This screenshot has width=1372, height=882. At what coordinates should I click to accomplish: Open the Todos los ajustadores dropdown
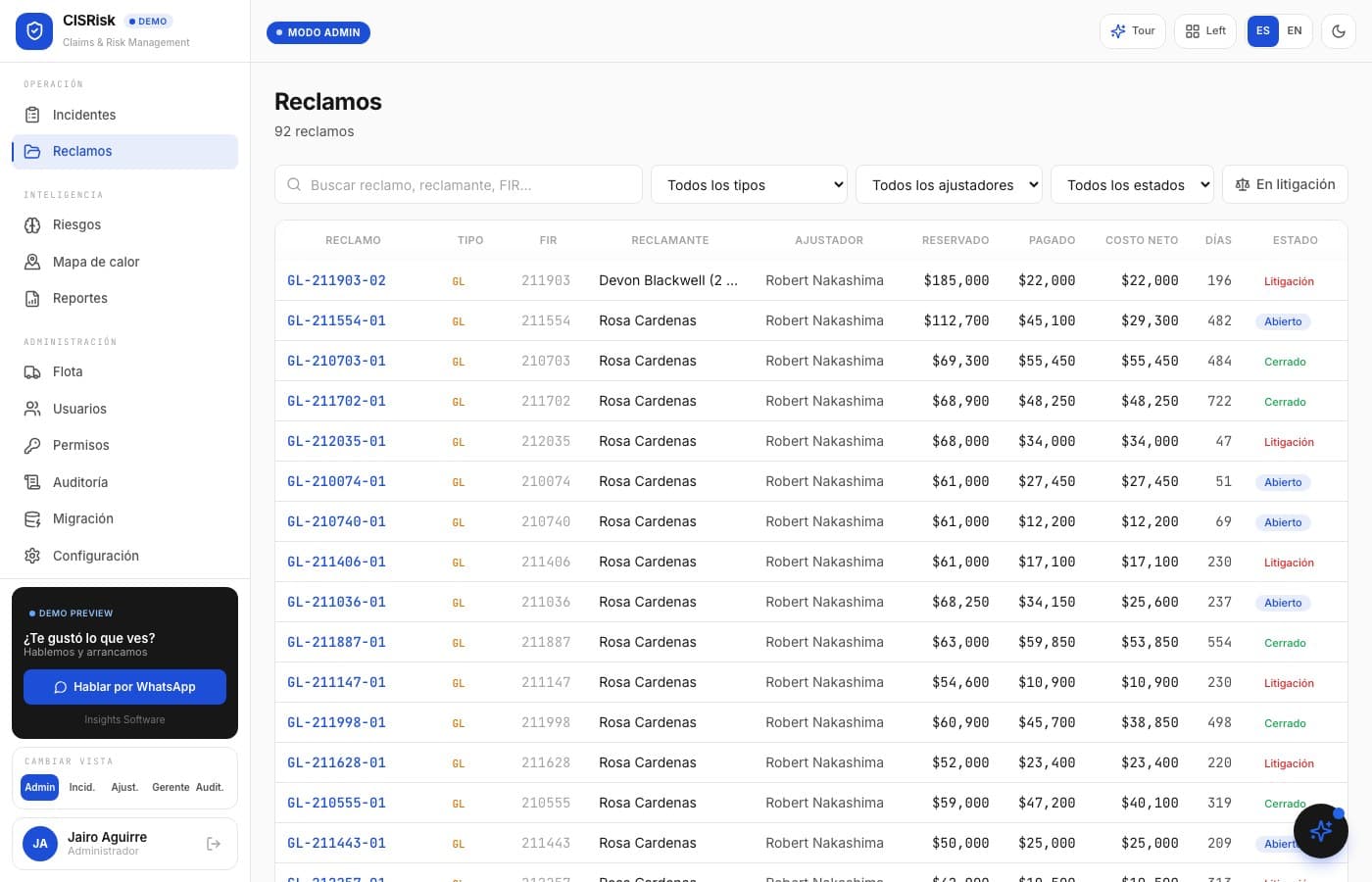(x=949, y=184)
